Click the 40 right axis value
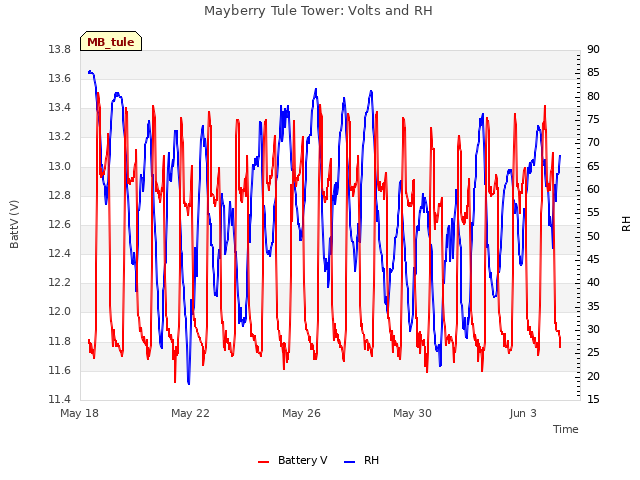 (593, 282)
